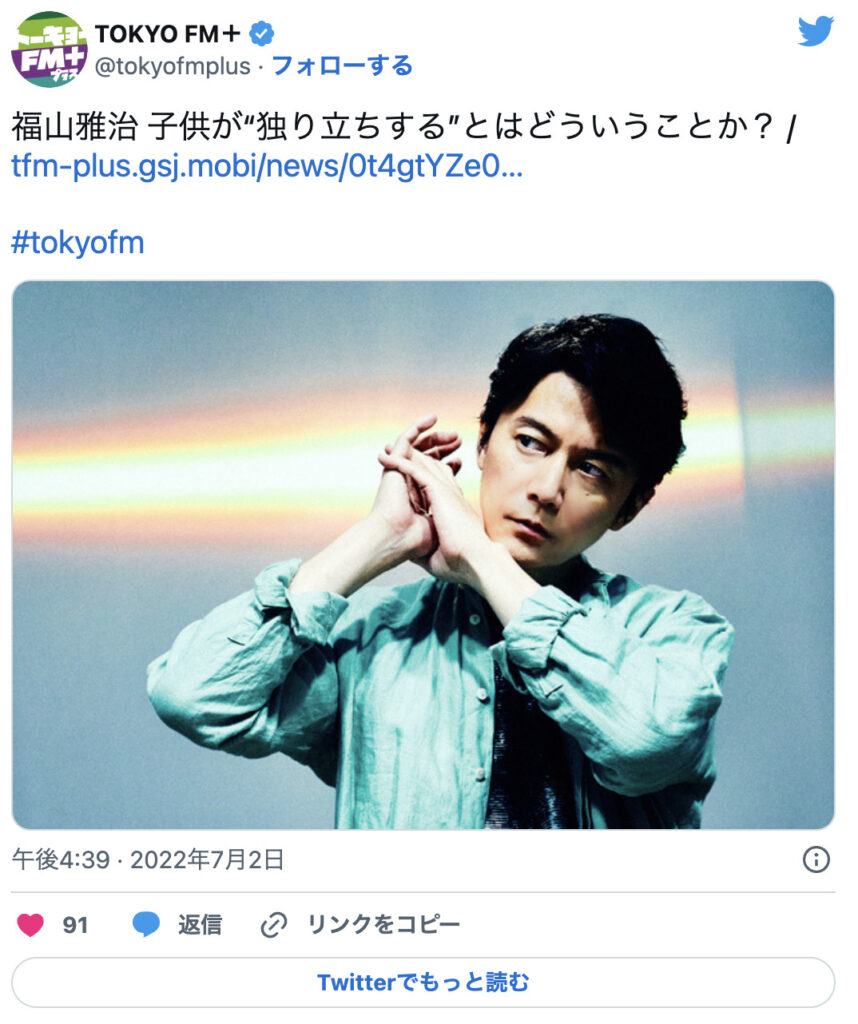Click the Twitterでもっと読む button
Viewport: 858px width, 1024px height.
(x=423, y=982)
